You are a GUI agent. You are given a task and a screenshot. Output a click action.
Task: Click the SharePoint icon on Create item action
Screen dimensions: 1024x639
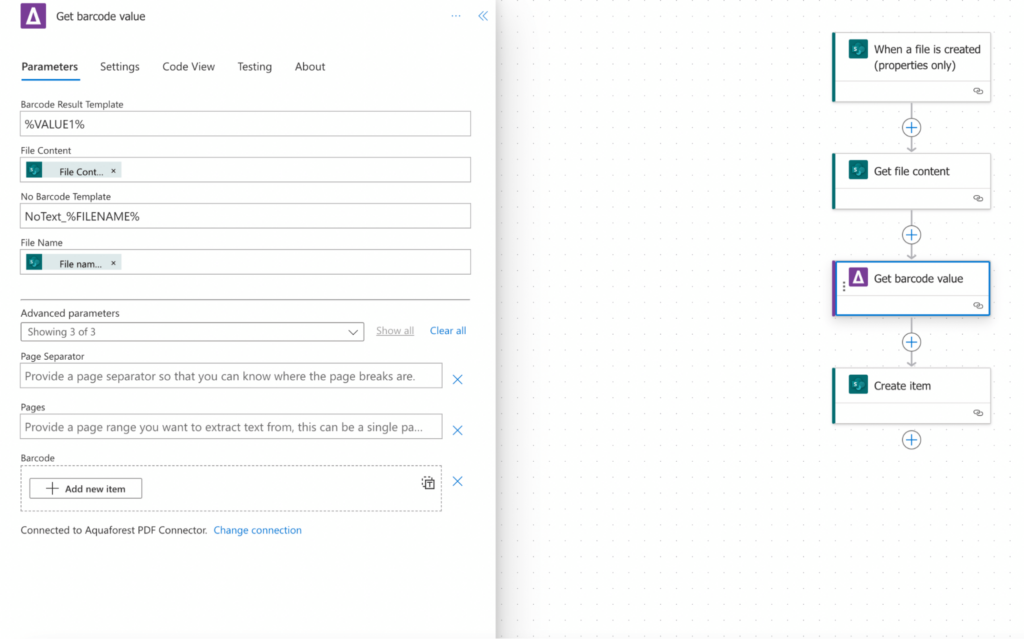click(856, 384)
